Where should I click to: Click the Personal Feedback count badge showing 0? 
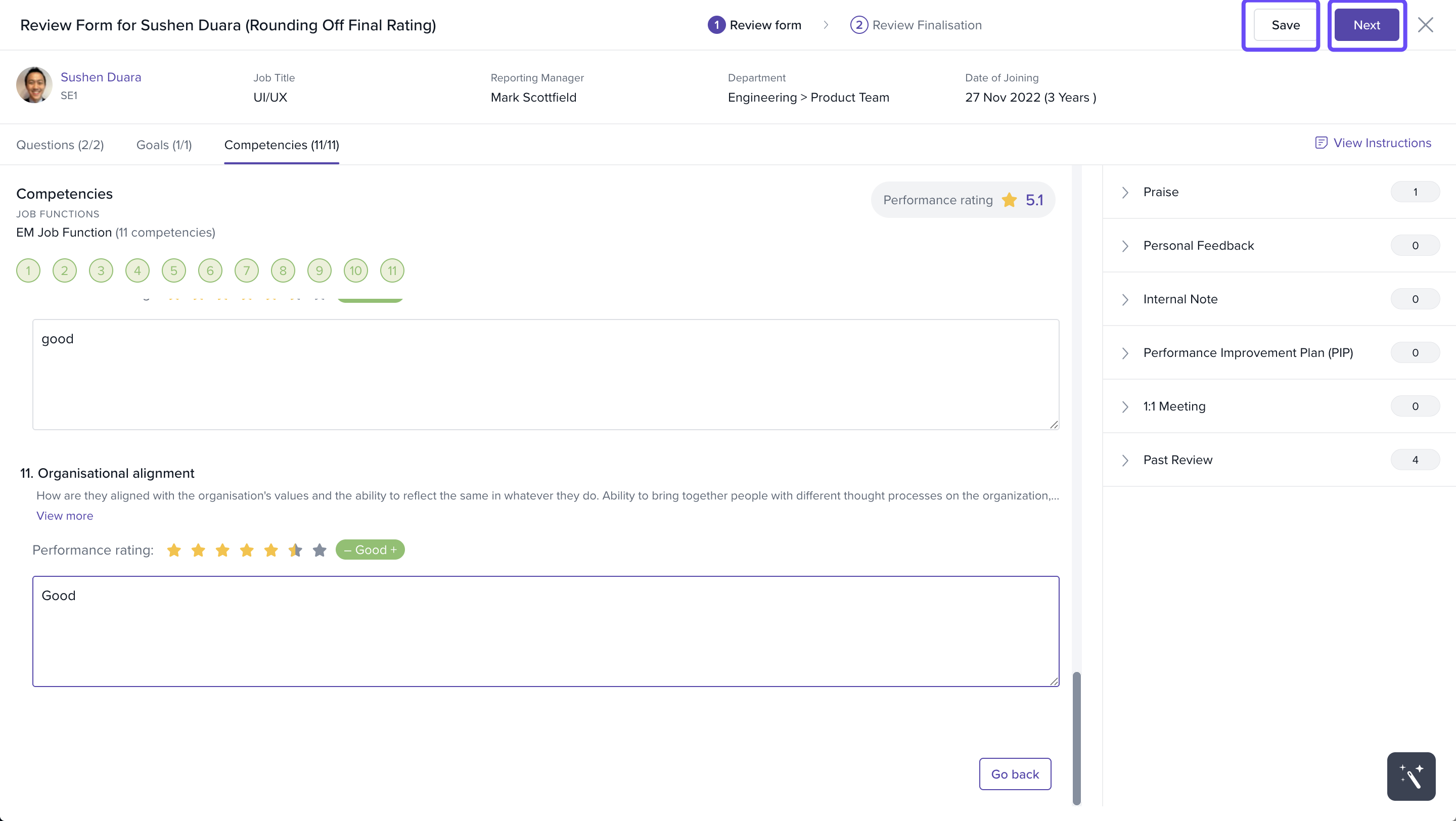tap(1415, 246)
